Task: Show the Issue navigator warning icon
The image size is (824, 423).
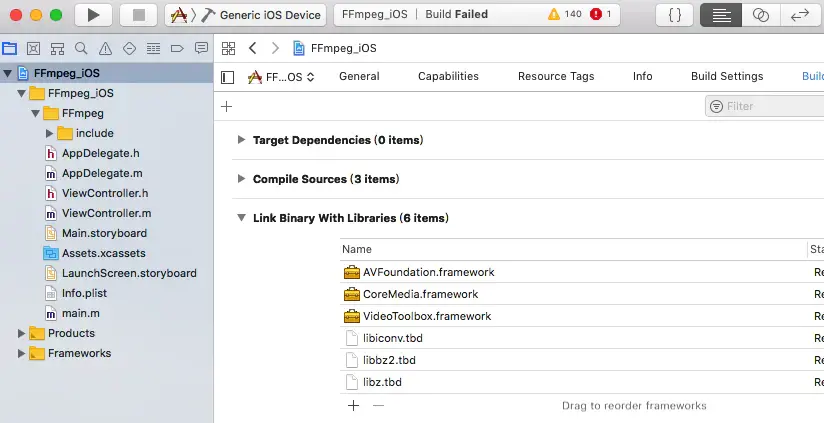Action: 104,48
